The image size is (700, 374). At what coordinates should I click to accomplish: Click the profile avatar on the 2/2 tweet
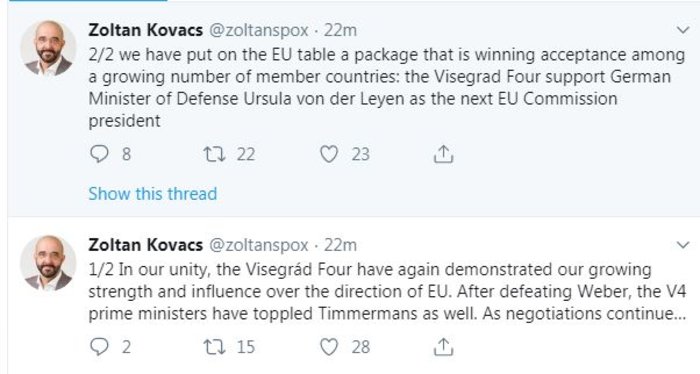(x=48, y=48)
